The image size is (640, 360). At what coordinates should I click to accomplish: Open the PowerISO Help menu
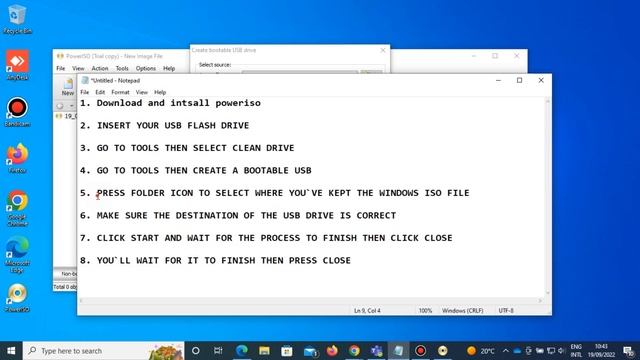169,68
